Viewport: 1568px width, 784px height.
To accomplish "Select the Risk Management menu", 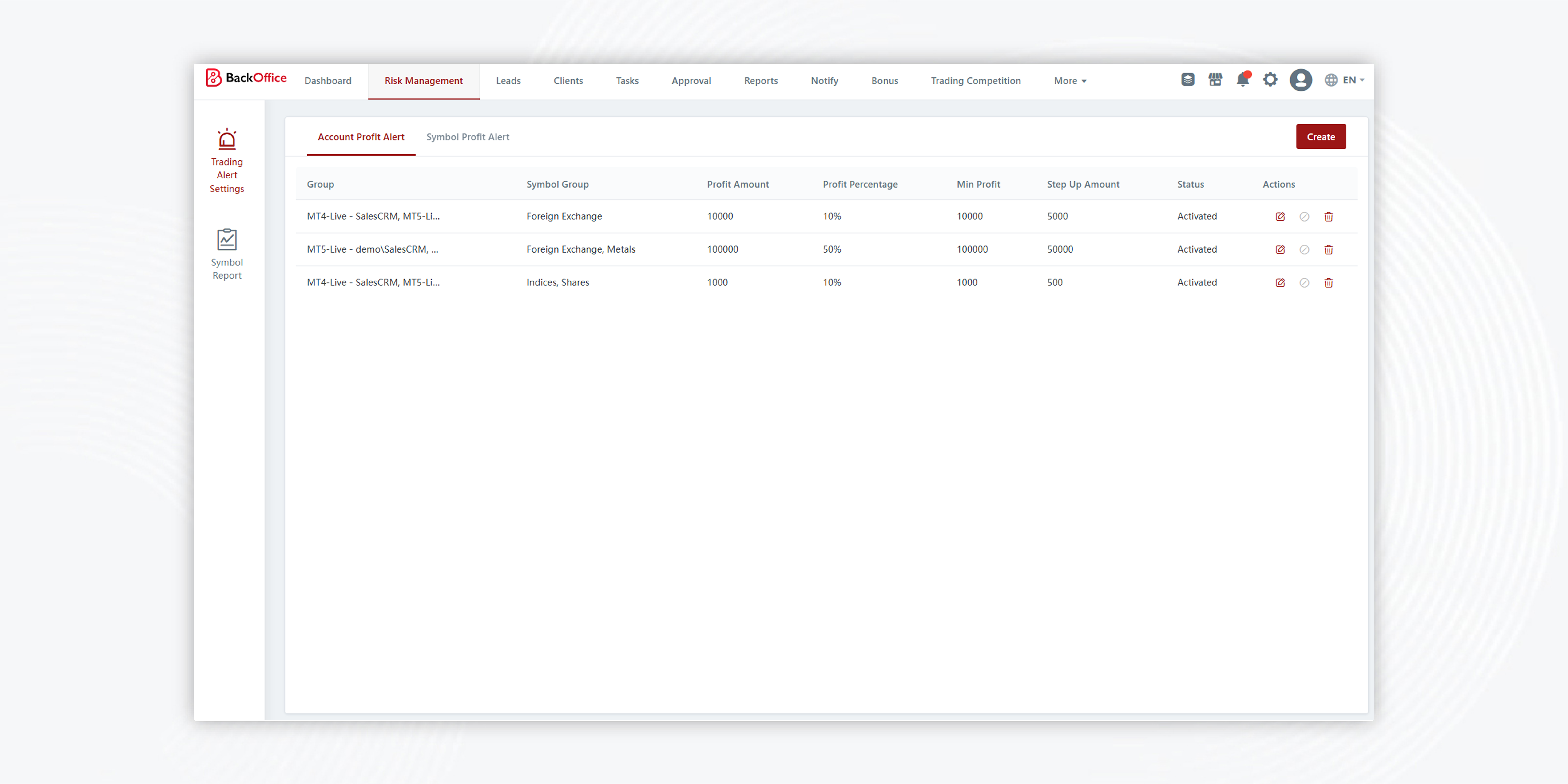I will [x=424, y=81].
